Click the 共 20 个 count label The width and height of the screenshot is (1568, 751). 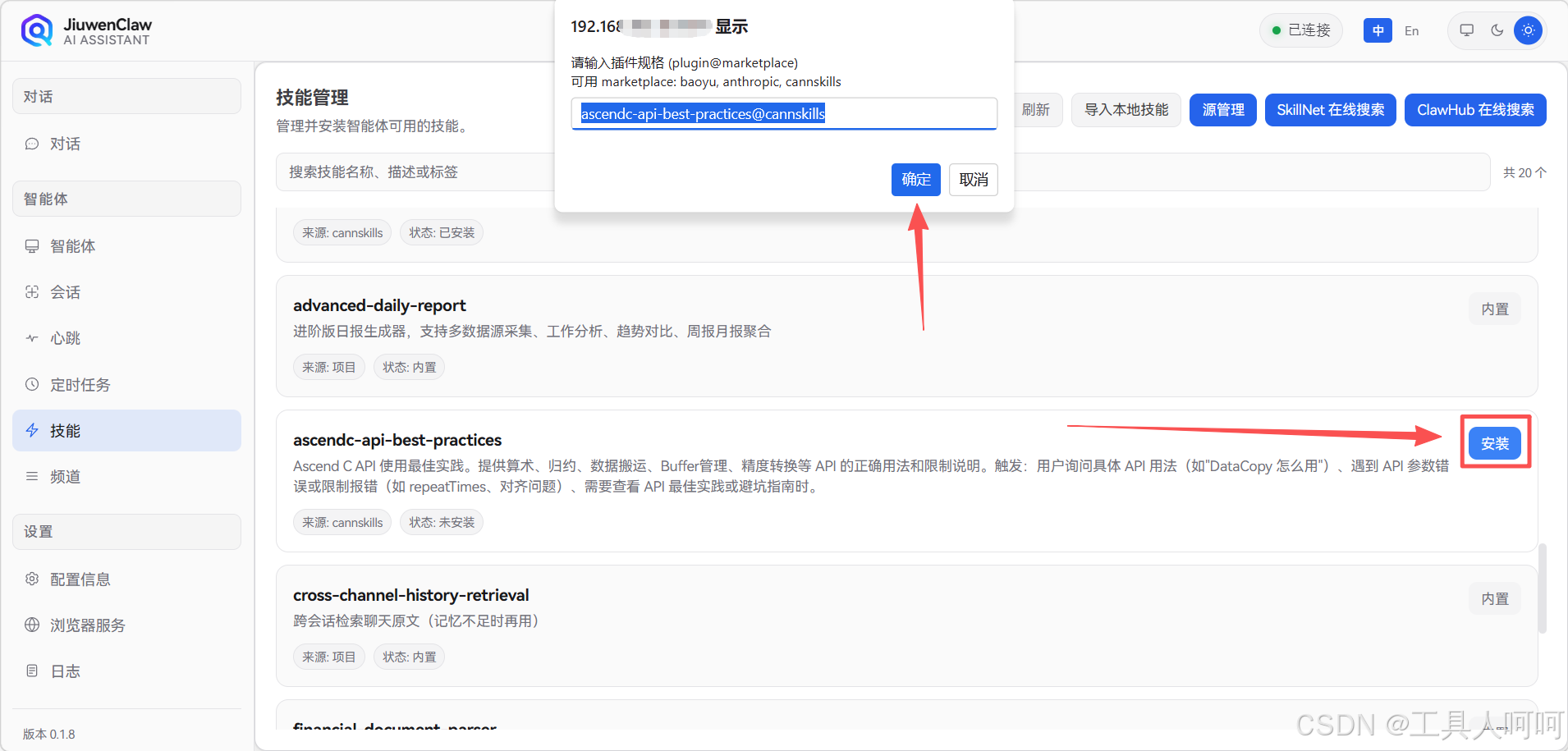tap(1524, 172)
